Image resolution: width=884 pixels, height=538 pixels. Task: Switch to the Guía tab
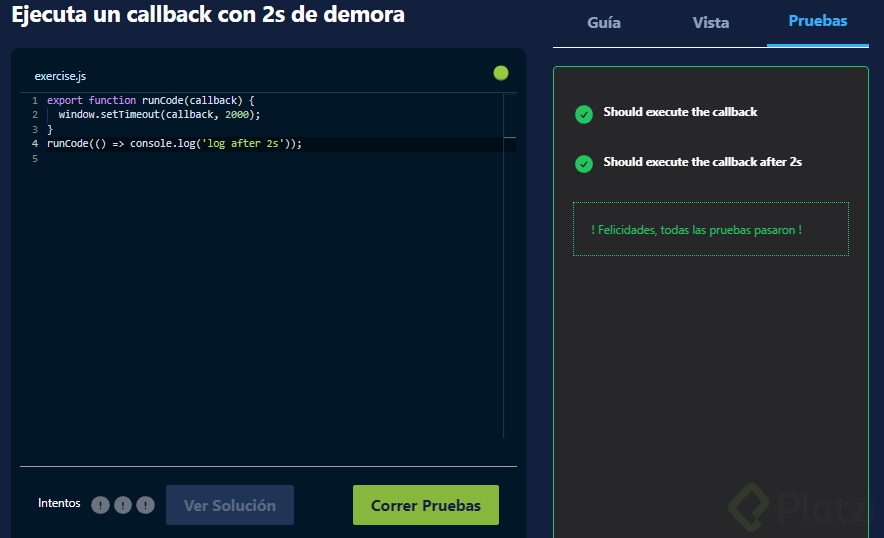[604, 23]
